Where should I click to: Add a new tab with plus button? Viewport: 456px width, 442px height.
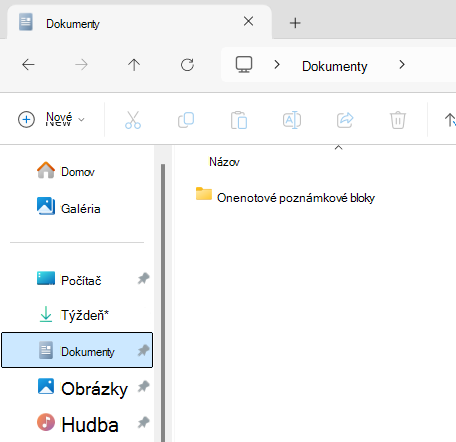(295, 23)
